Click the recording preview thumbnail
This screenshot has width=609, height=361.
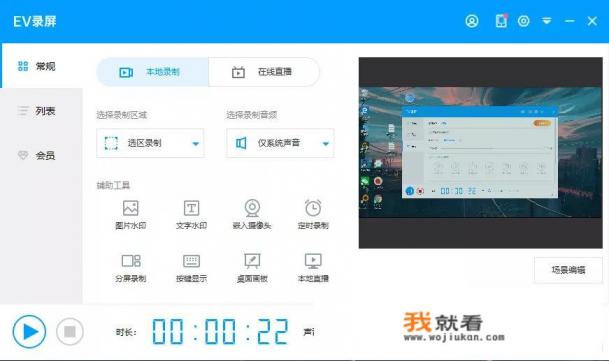480,153
